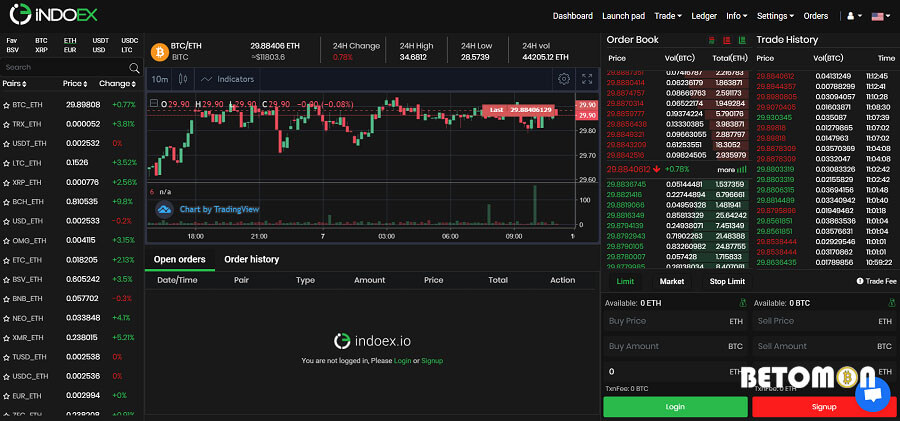
Task: Select the Market order type tab
Action: point(672,281)
